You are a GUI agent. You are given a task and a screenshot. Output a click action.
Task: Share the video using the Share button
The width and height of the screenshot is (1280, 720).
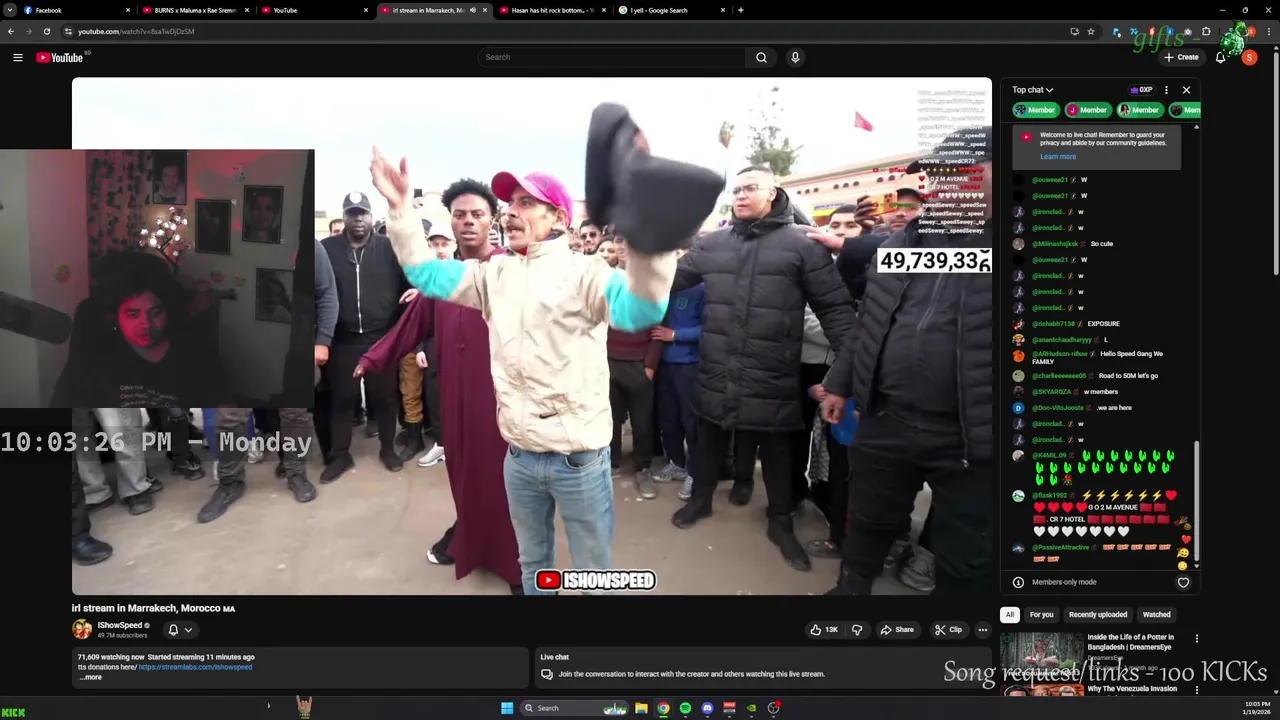tap(897, 630)
